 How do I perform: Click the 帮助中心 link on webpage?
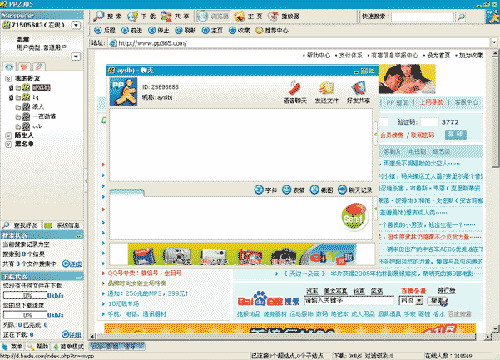318,55
